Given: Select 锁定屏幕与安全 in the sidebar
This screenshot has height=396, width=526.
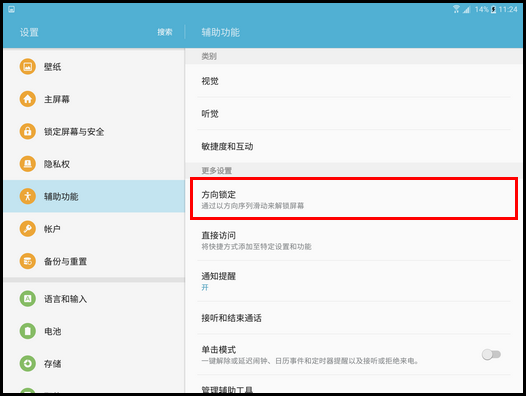Looking at the screenshot, I should click(x=94, y=131).
